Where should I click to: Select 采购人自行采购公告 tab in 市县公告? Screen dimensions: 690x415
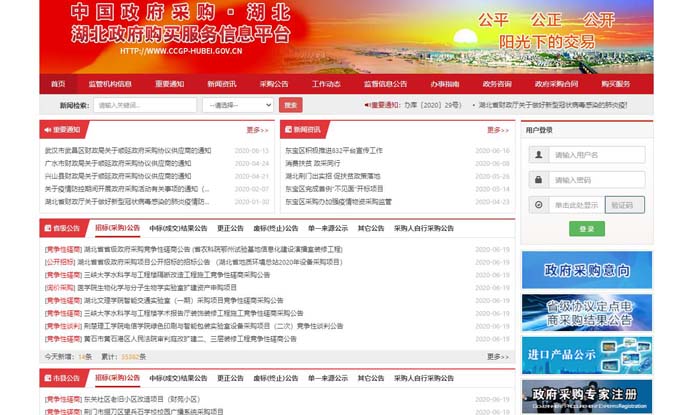pos(424,378)
